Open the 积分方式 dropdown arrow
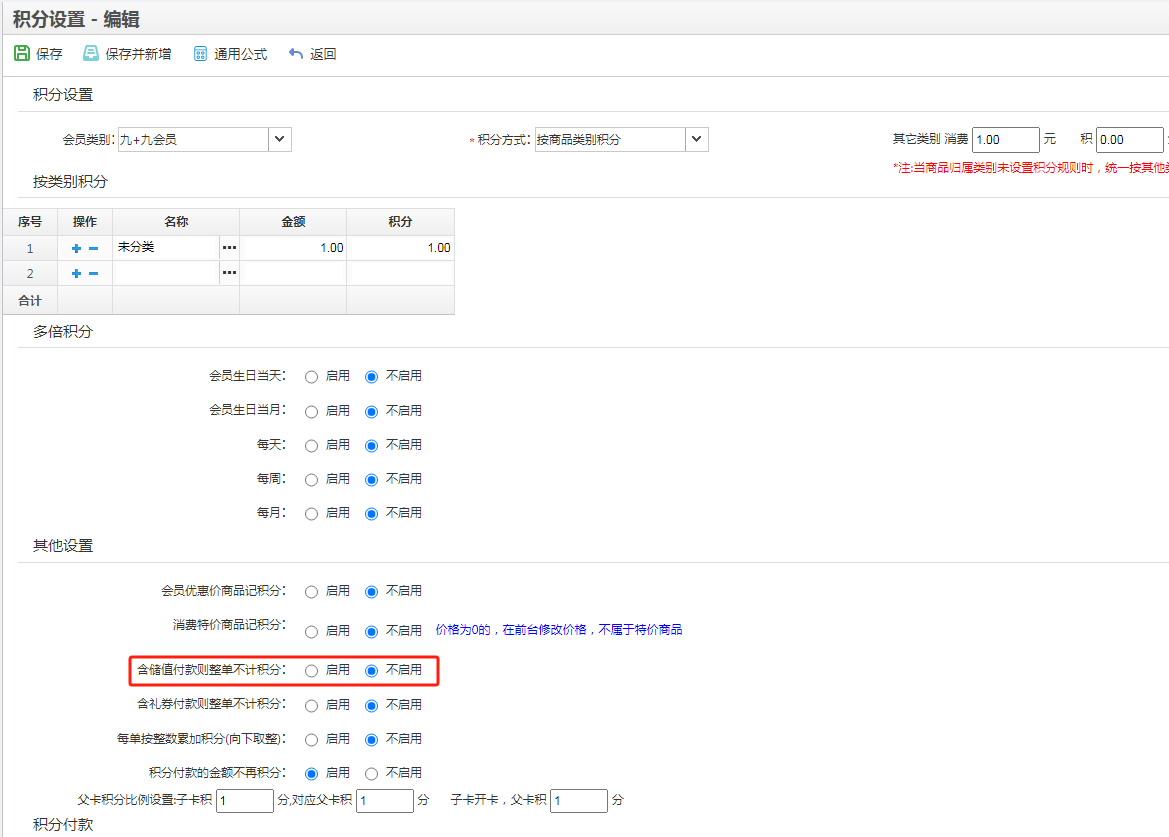Image resolution: width=1169 pixels, height=837 pixels. 696,139
